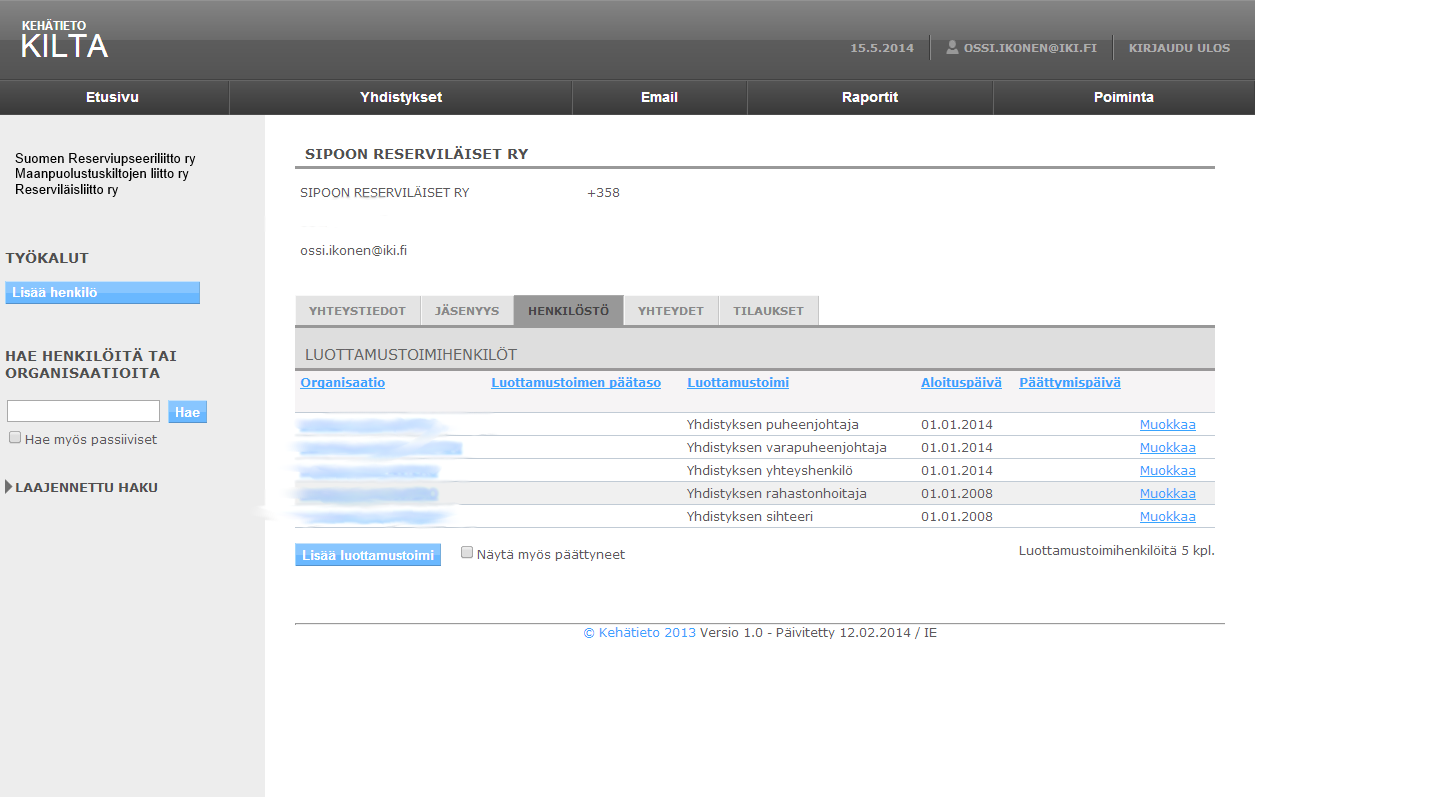Open the Raportit menu
This screenshot has width=1435, height=797.
(x=870, y=97)
